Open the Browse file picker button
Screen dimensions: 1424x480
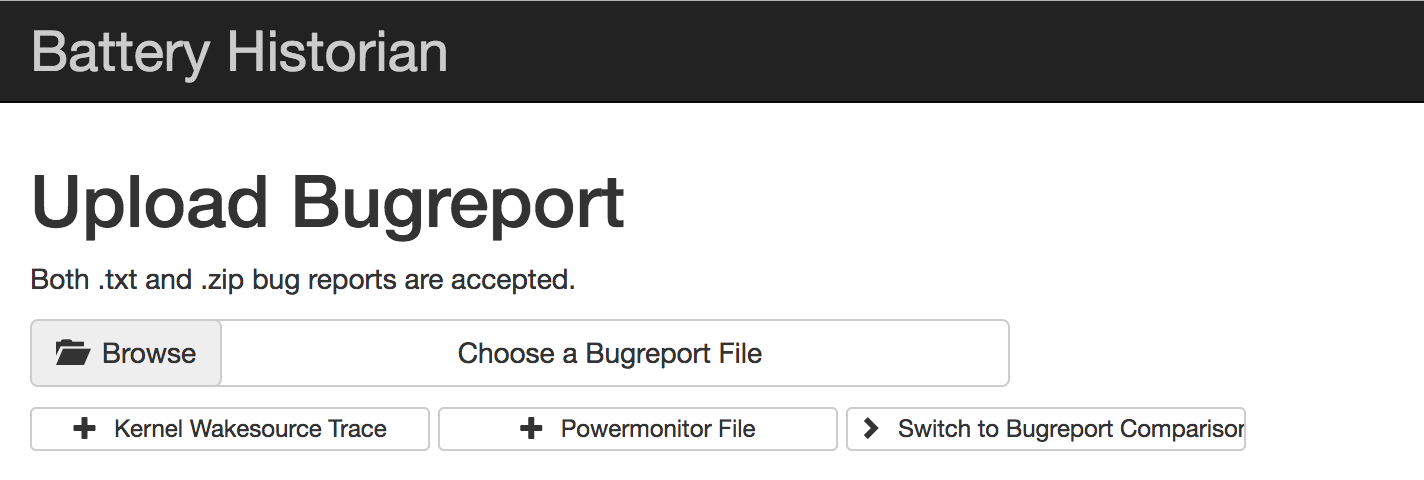coord(126,353)
